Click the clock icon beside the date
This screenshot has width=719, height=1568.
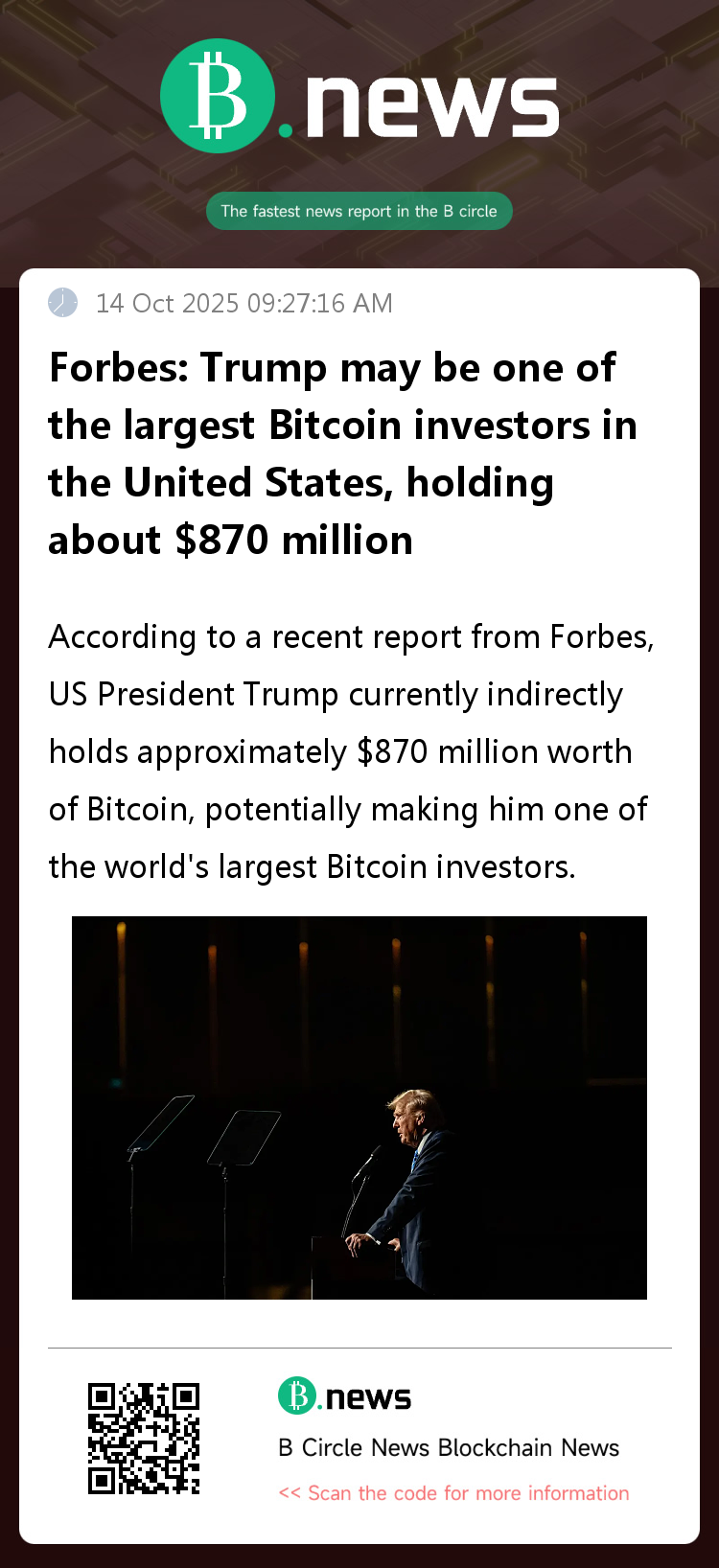[x=63, y=303]
